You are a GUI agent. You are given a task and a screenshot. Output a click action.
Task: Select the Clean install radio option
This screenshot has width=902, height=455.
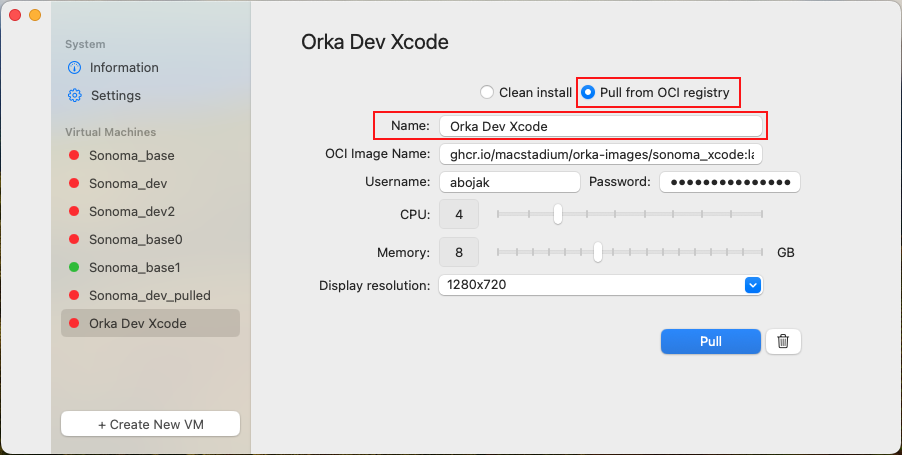click(x=487, y=92)
